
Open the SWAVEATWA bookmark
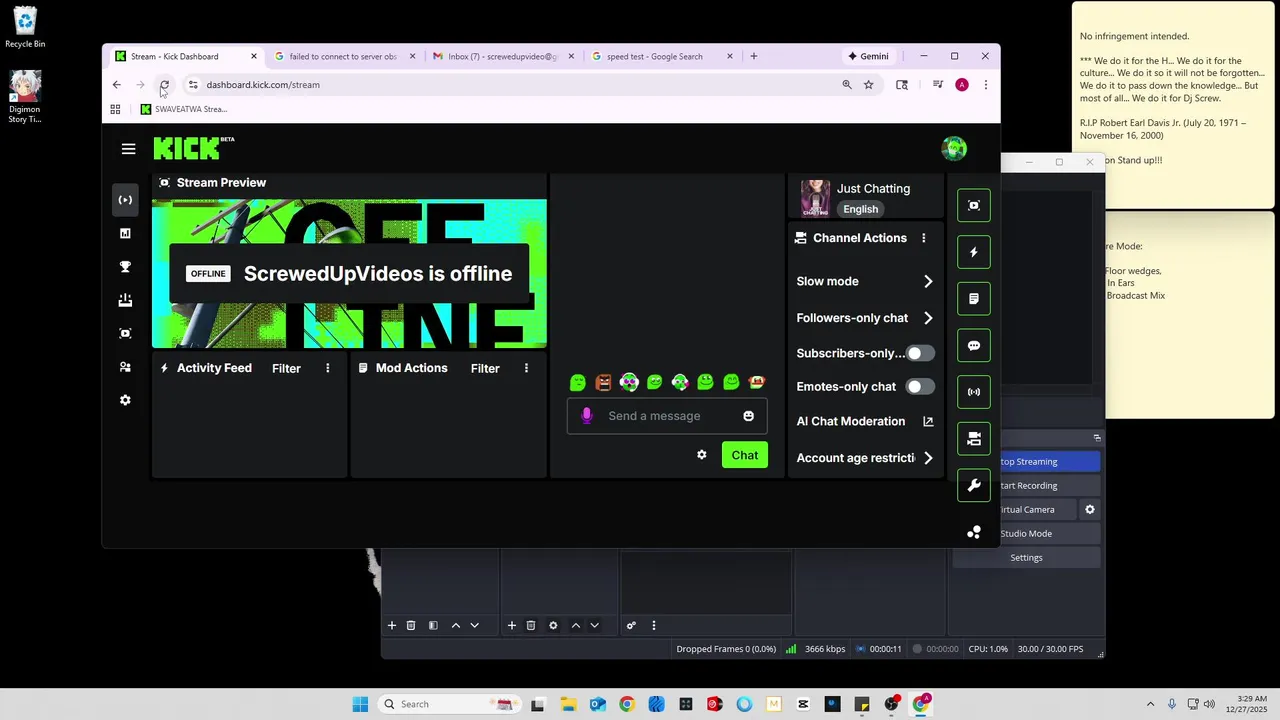click(x=184, y=109)
